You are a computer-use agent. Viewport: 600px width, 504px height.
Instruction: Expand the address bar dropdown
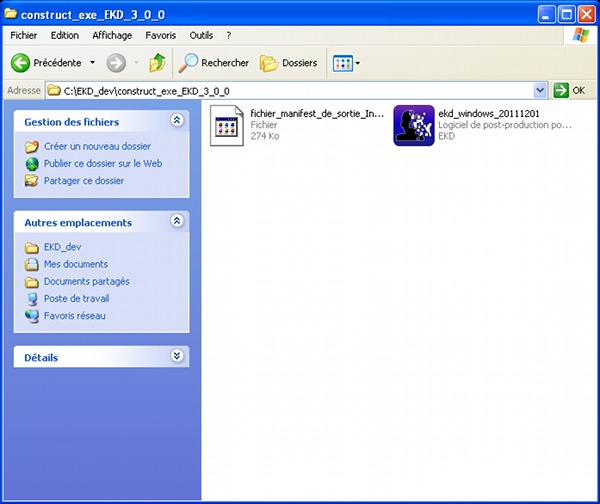[540, 91]
